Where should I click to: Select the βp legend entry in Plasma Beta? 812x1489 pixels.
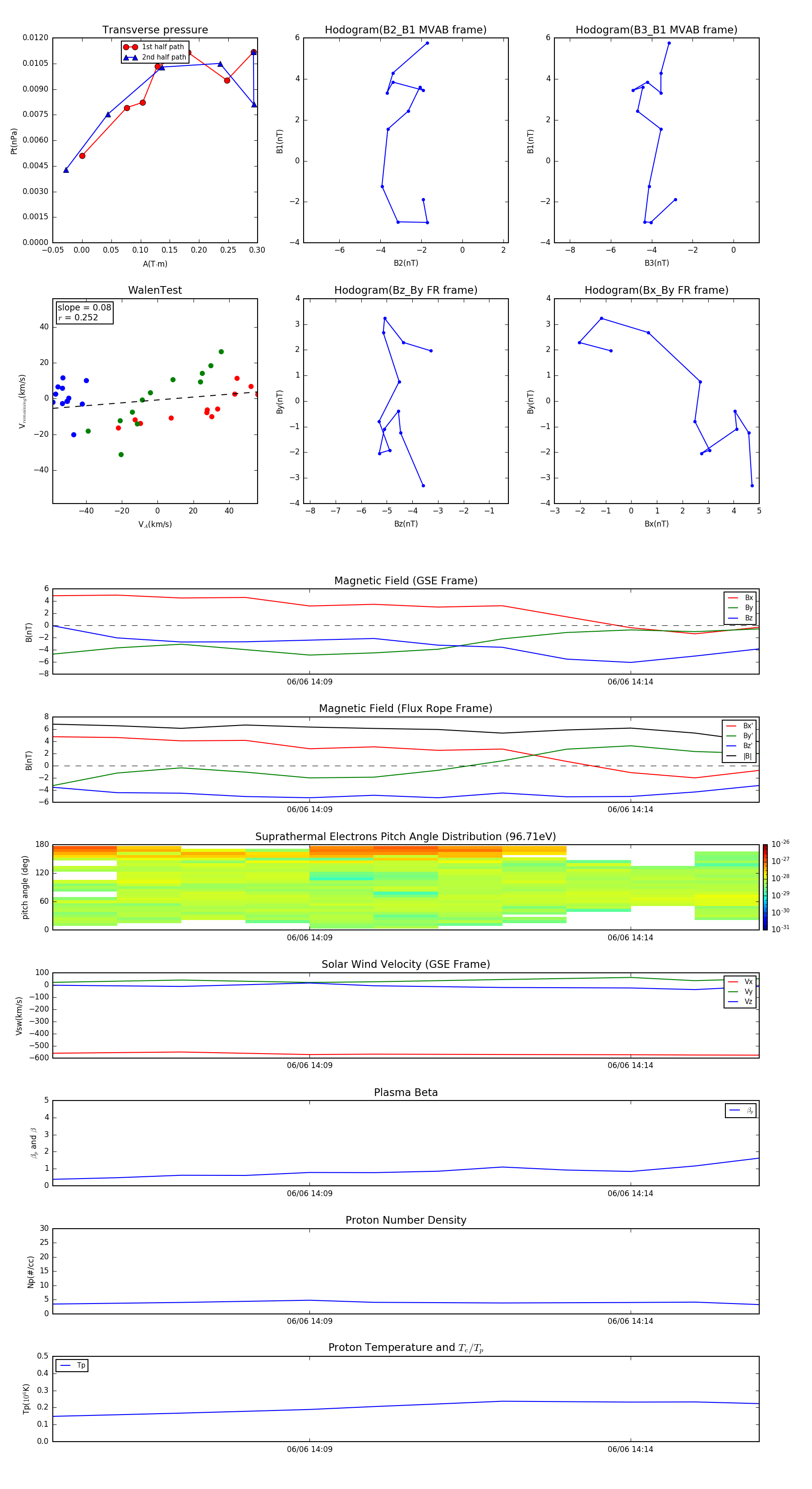pyautogui.click(x=741, y=1110)
